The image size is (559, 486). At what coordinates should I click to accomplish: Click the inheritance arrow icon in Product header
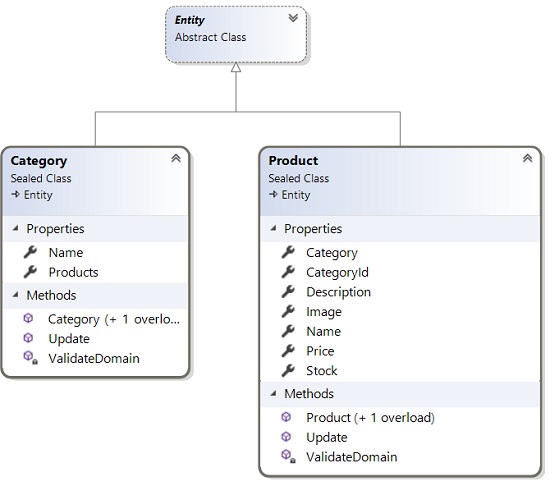click(x=273, y=194)
